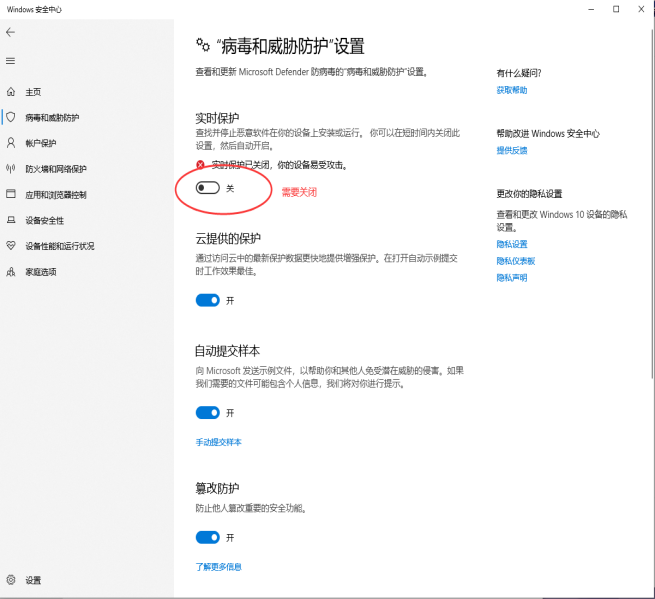Turn on the real-time protection toggle

click(x=208, y=188)
